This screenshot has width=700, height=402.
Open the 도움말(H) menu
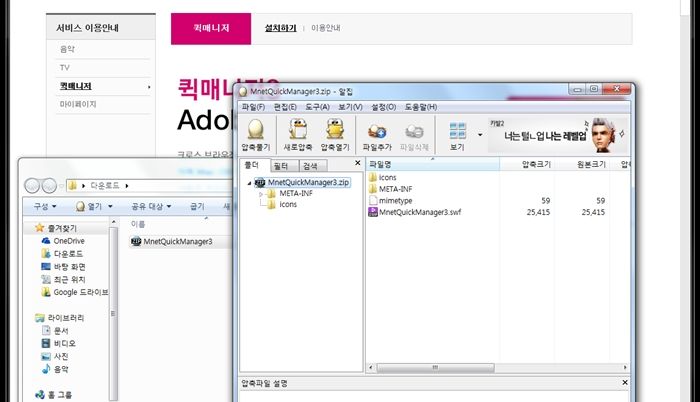[x=421, y=107]
